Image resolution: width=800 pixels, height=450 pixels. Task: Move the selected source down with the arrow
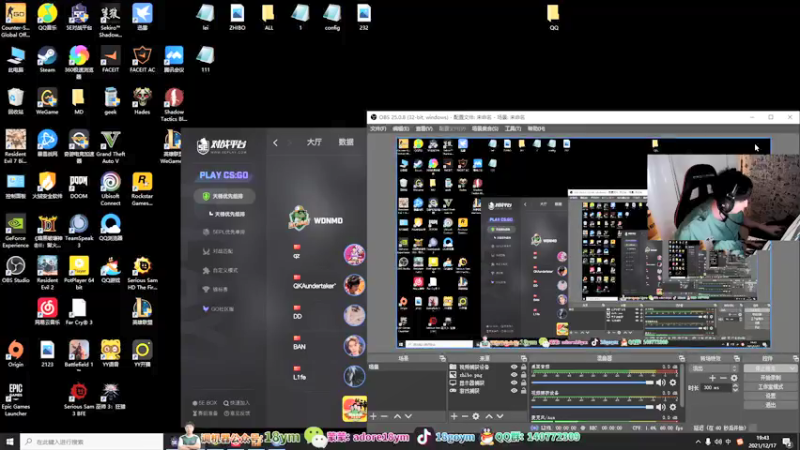click(x=500, y=416)
